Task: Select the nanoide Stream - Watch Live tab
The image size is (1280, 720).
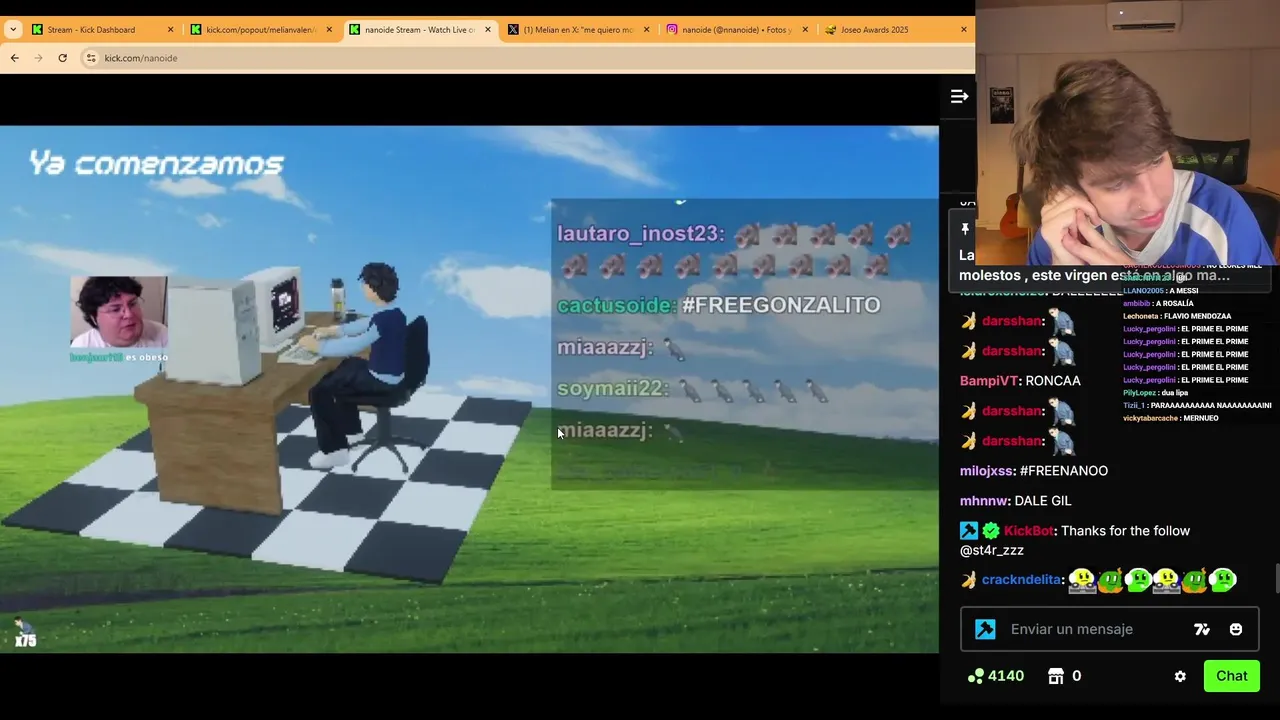Action: tap(419, 29)
